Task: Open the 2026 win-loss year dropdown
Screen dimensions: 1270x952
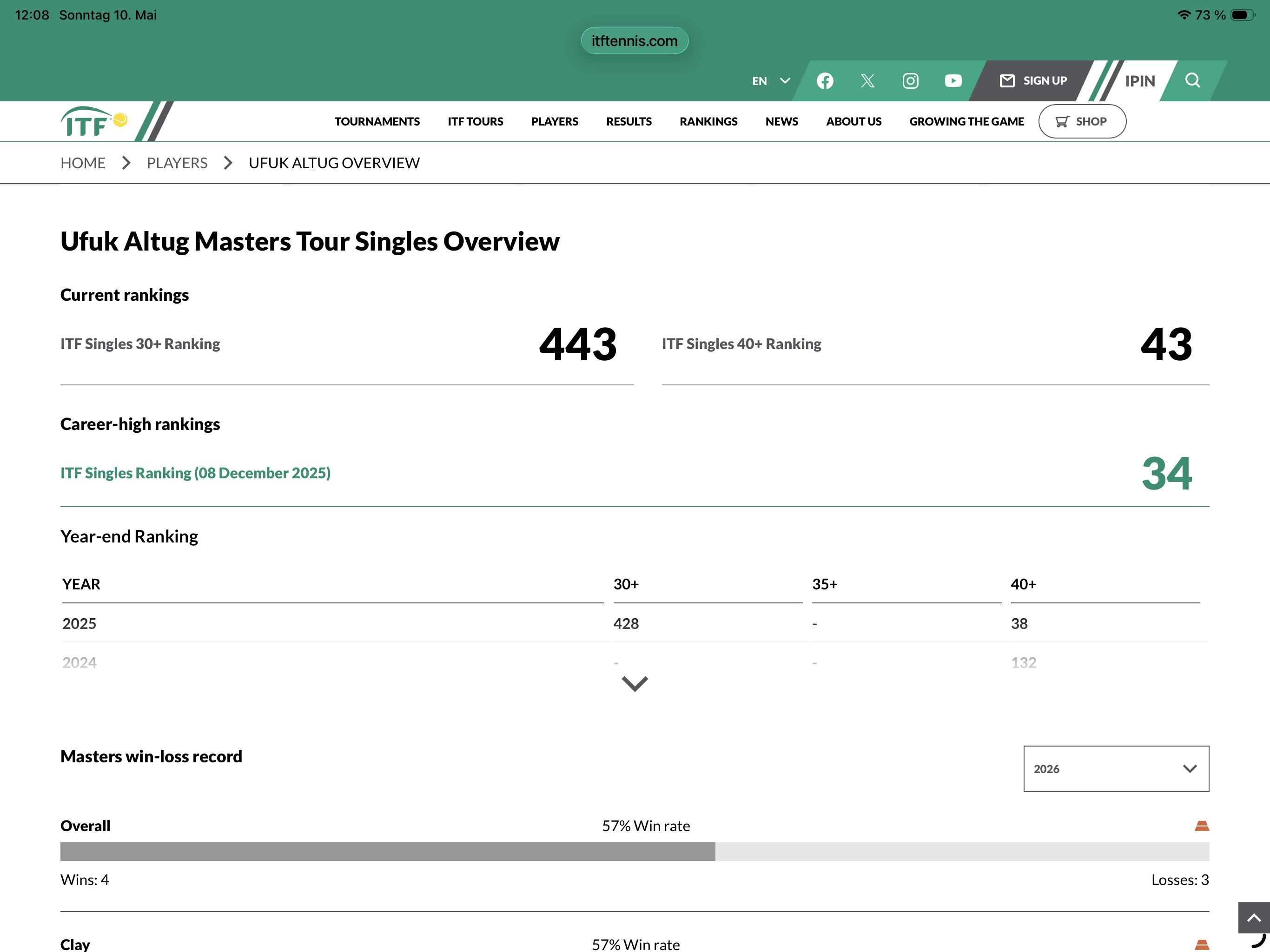Action: (1116, 769)
